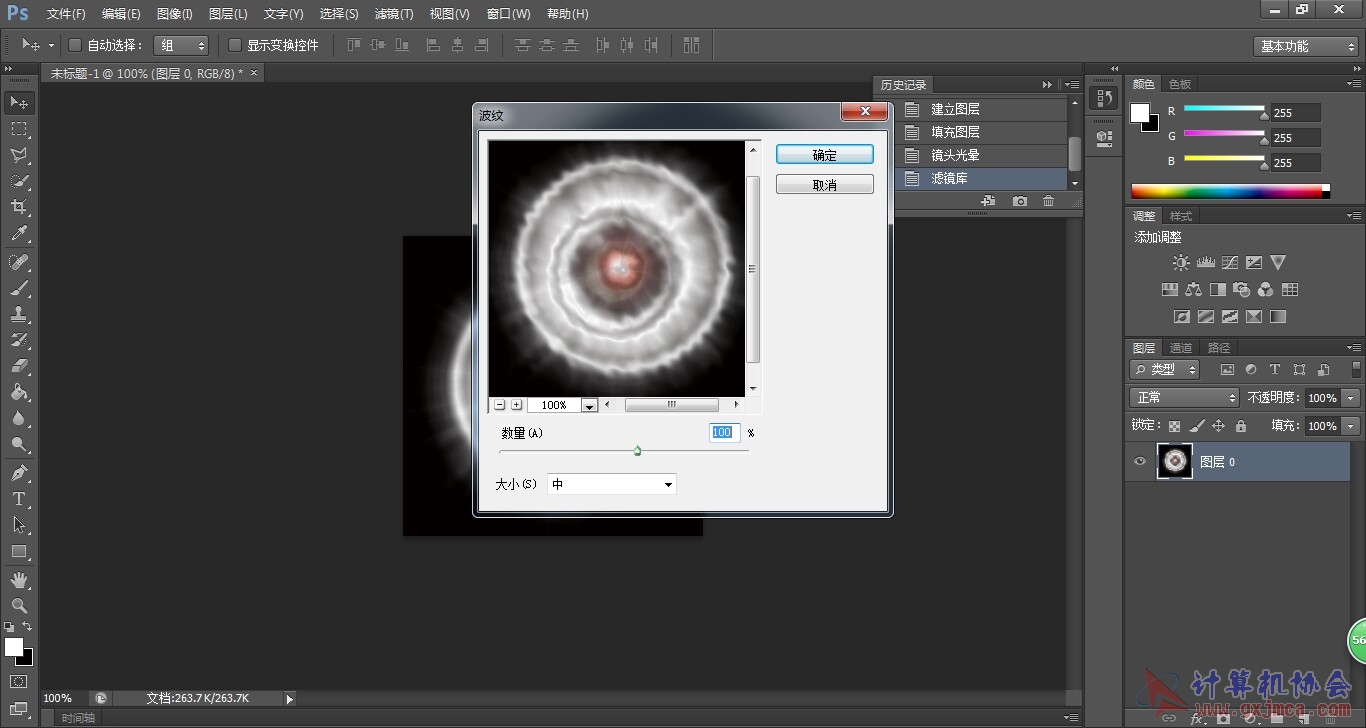Open the layer filter 类型 dropdown
The image size is (1366, 728).
click(1165, 369)
